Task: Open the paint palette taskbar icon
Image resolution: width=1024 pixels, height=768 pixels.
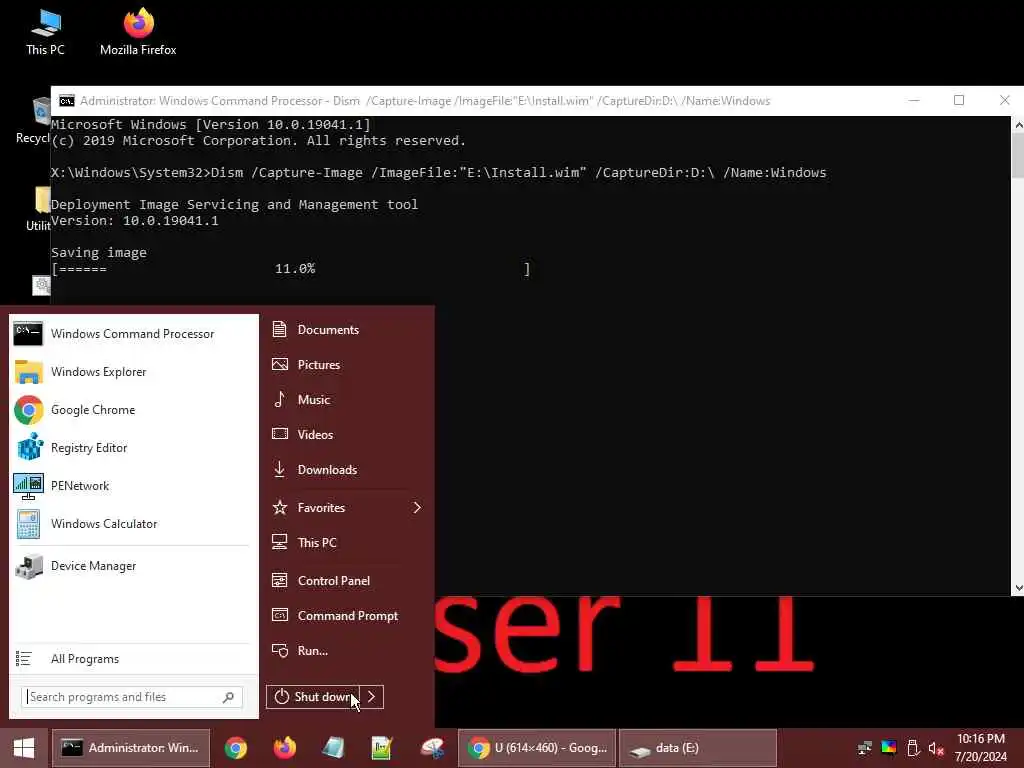Action: (432, 748)
